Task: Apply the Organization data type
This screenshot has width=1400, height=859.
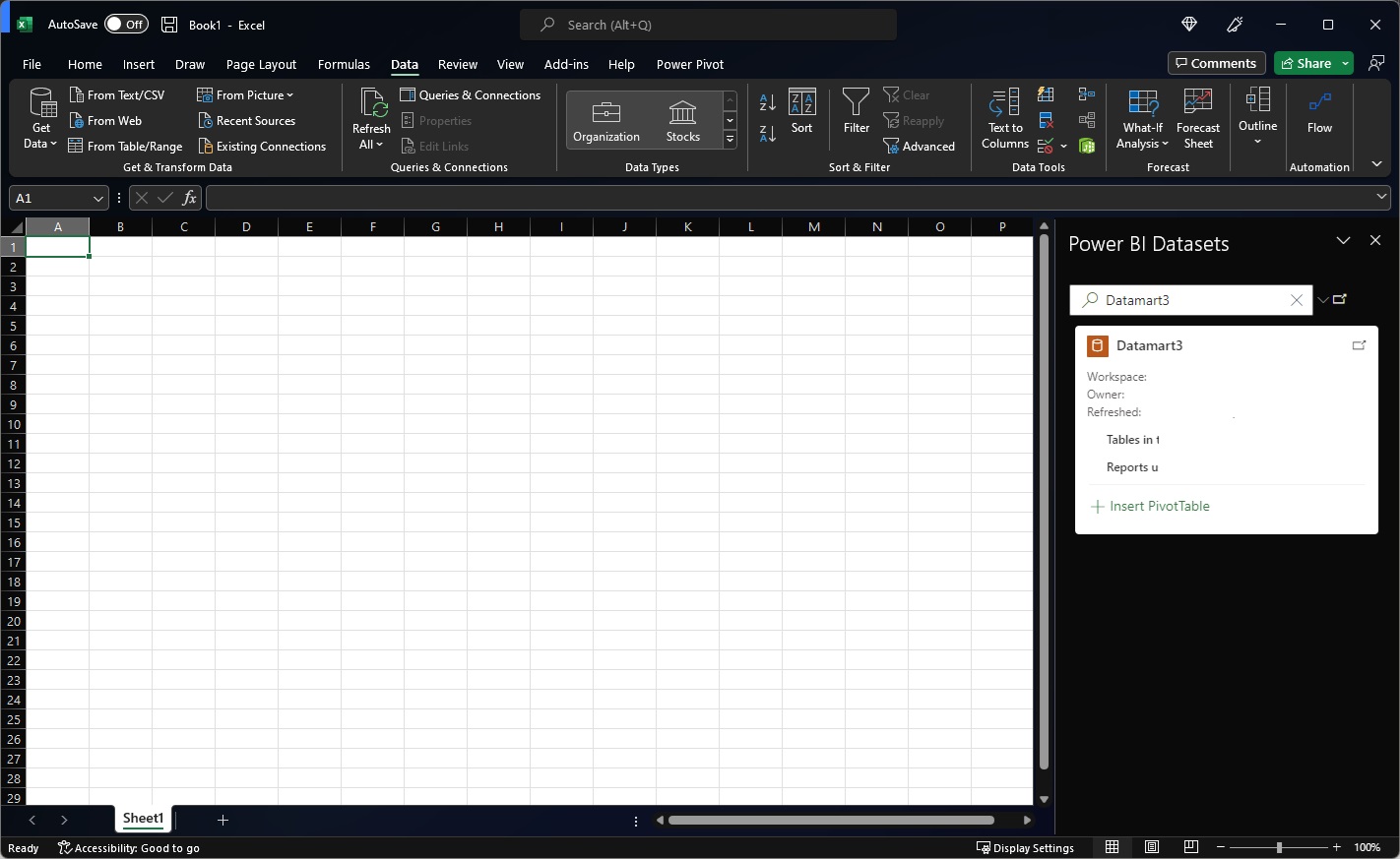Action: coord(605,118)
